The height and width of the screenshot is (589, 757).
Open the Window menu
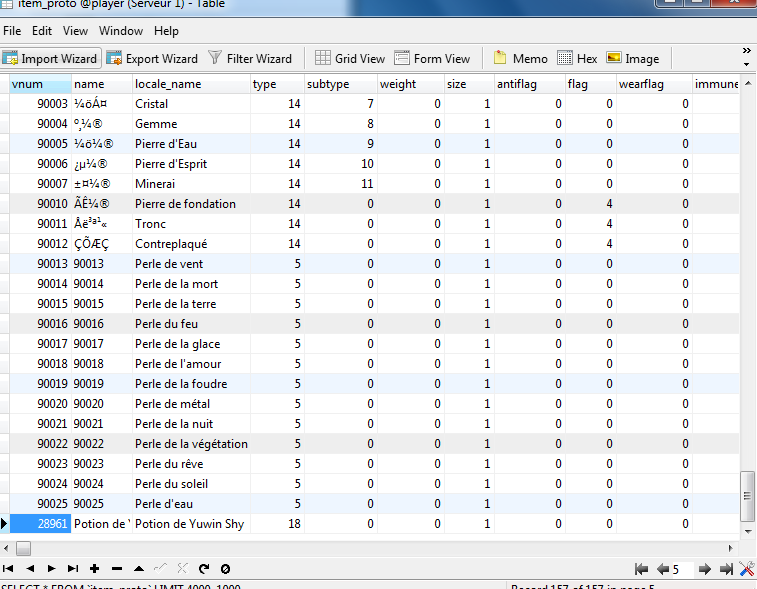click(x=121, y=31)
